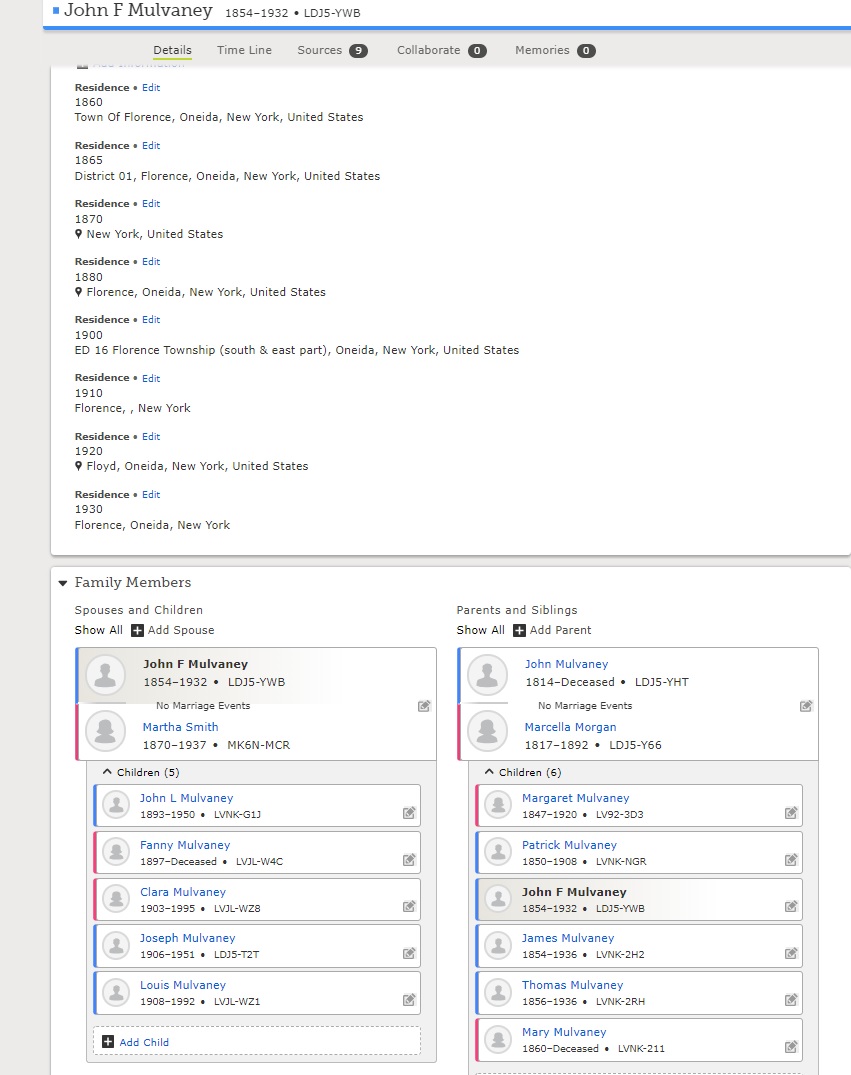Open the Memories tab
851x1075 pixels.
tap(555, 50)
